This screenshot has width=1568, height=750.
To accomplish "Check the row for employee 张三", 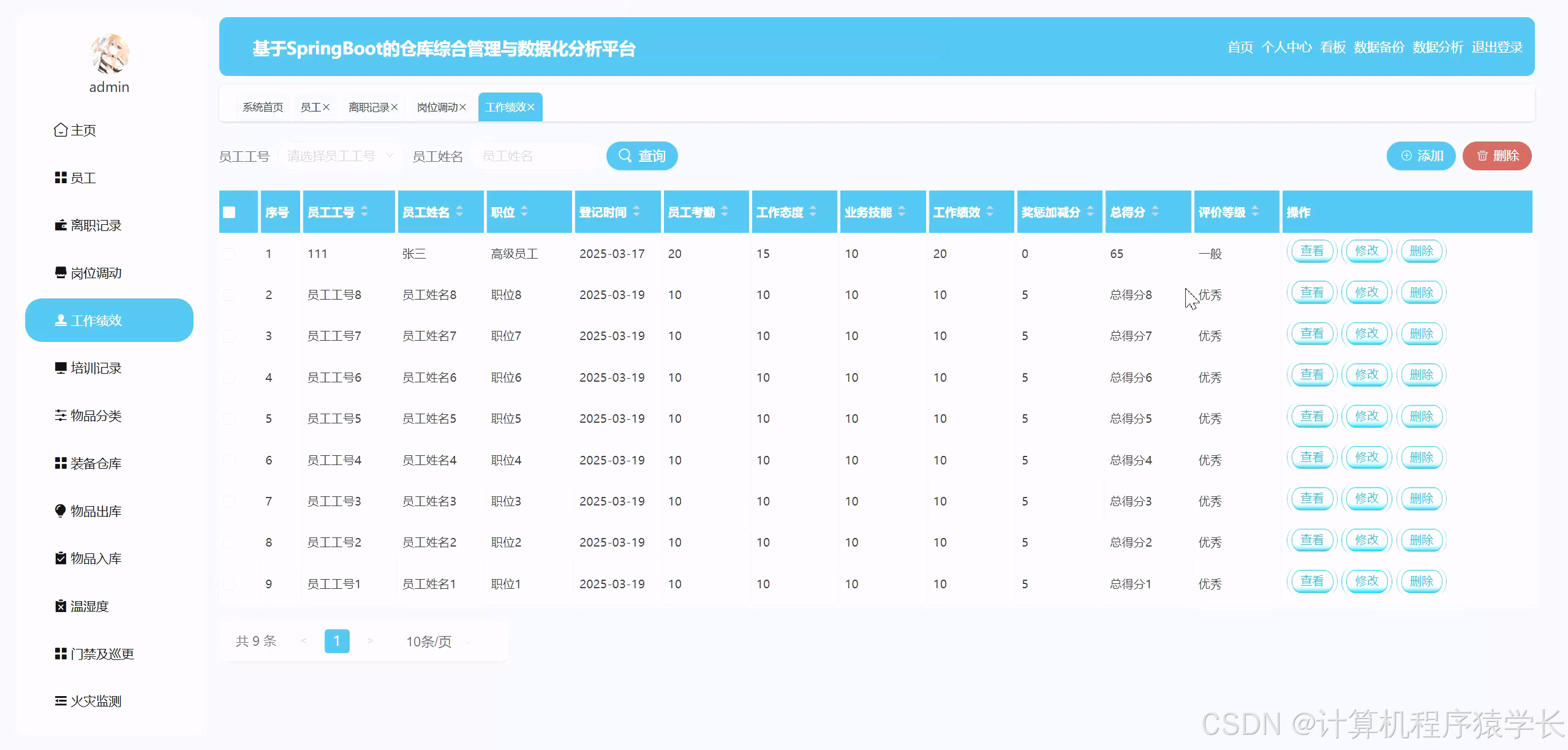I will [x=229, y=254].
